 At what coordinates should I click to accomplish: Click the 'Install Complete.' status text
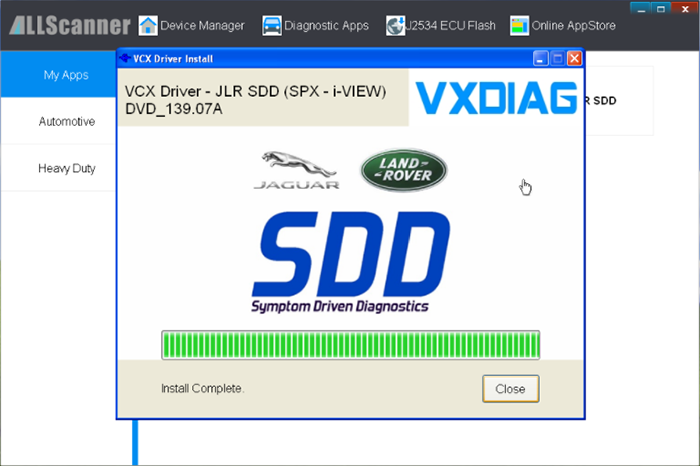point(203,388)
